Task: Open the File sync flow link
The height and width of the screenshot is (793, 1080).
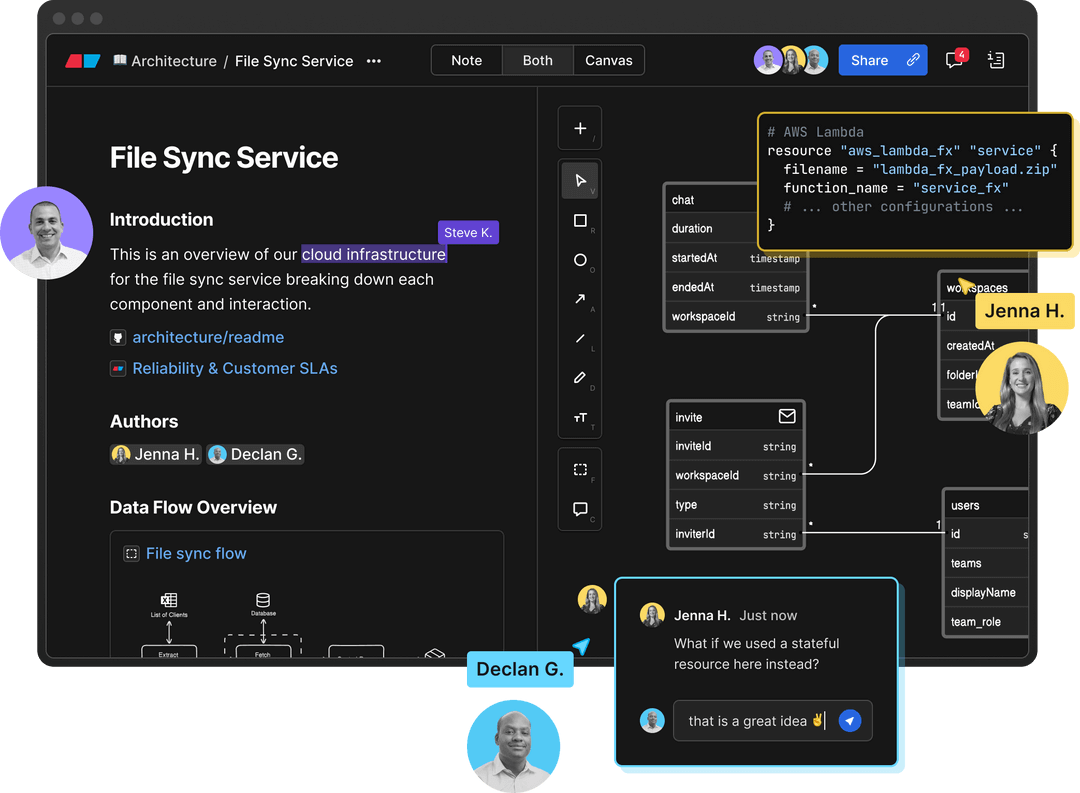Action: [196, 553]
